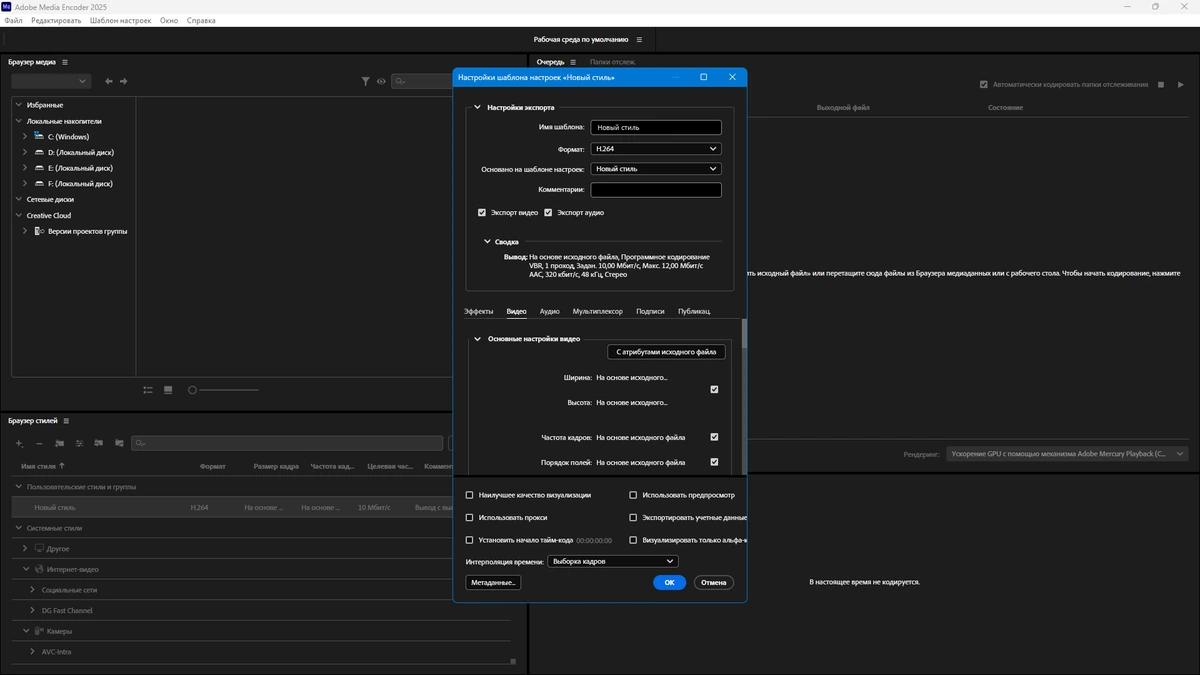This screenshot has width=1200, height=675.
Task: Open the Формат H.264 dropdown
Action: click(x=656, y=149)
